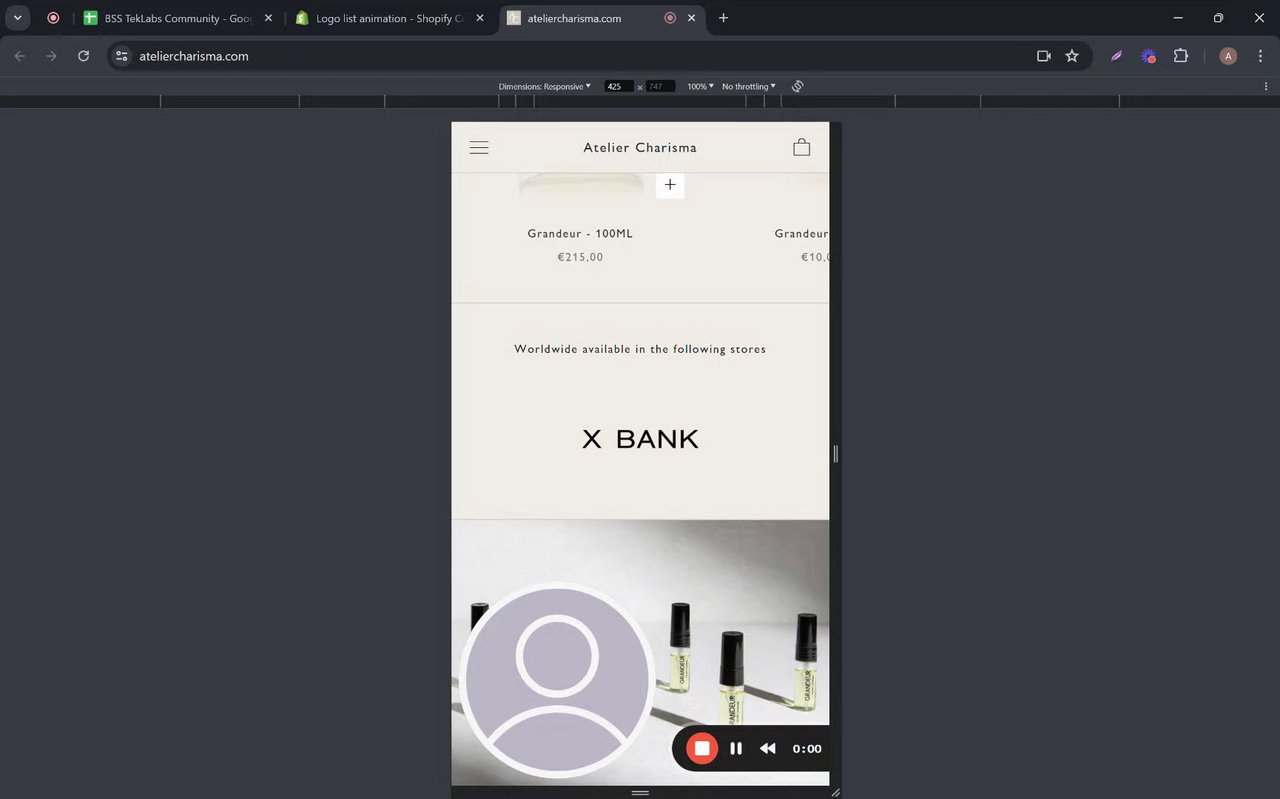
Task: Click the Atelier Charisma site logo text
Action: coord(640,147)
